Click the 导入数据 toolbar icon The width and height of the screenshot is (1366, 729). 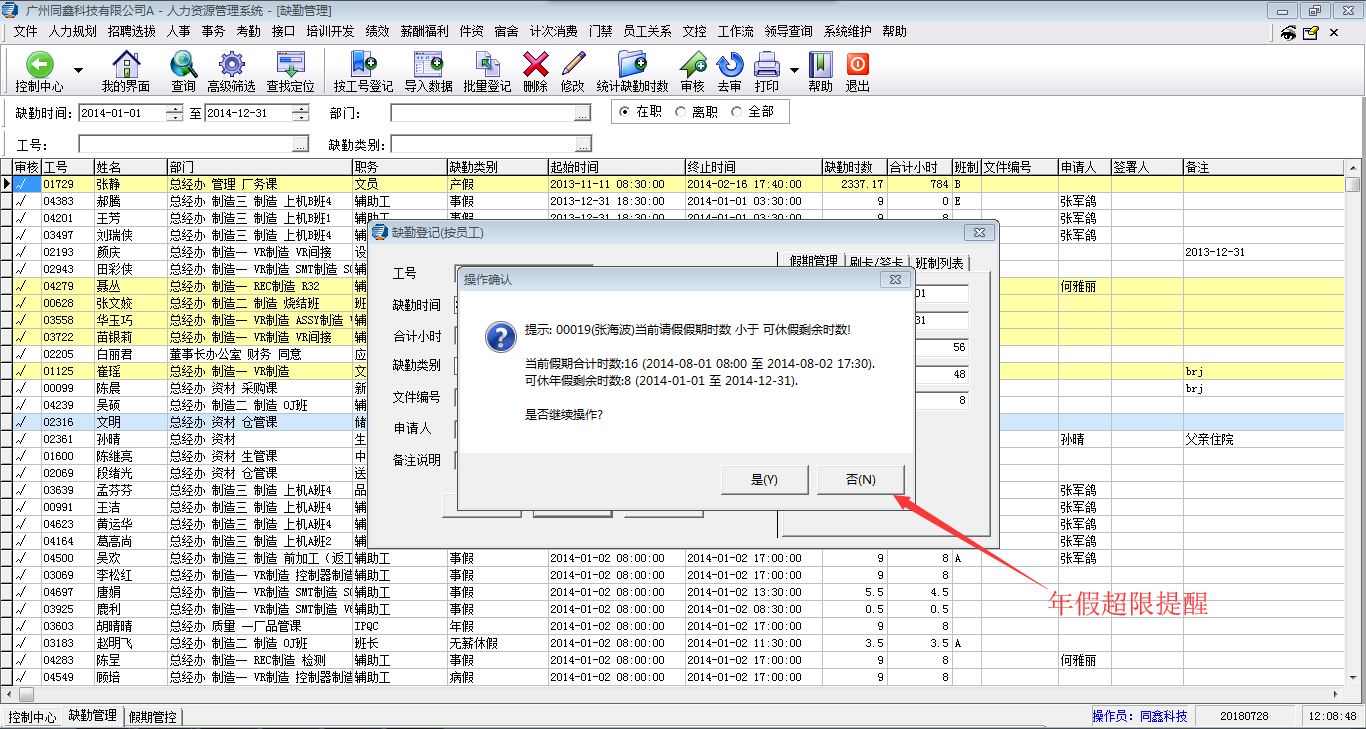click(428, 66)
